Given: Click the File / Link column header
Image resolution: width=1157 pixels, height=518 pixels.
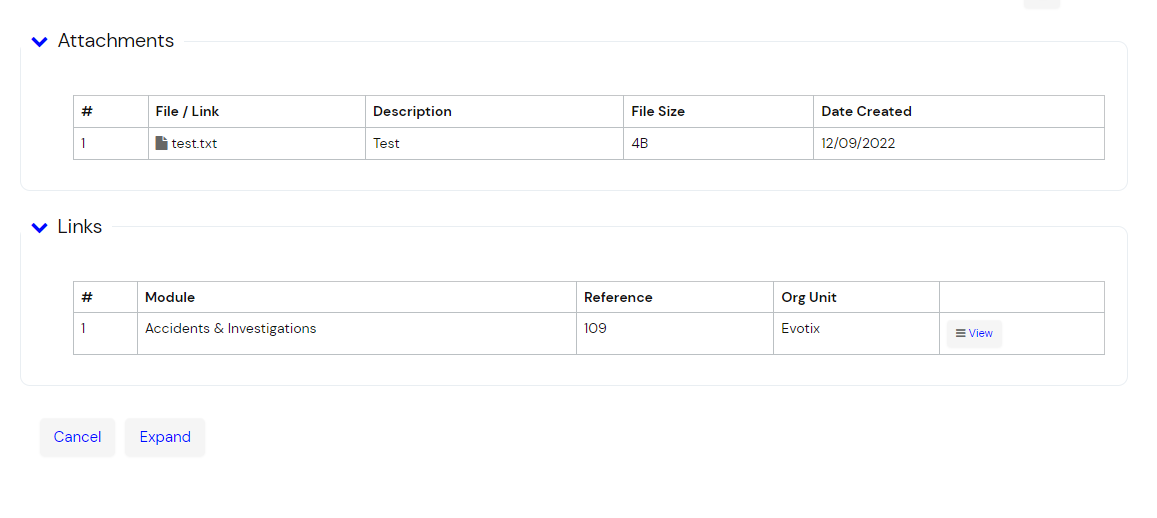Looking at the screenshot, I should (187, 111).
